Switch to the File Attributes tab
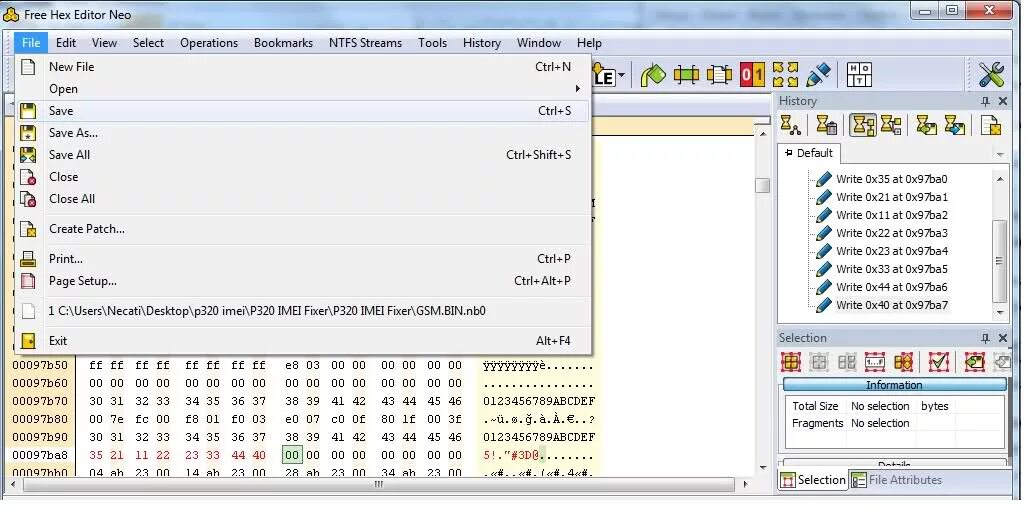Image resolution: width=1029 pixels, height=516 pixels. [x=896, y=480]
